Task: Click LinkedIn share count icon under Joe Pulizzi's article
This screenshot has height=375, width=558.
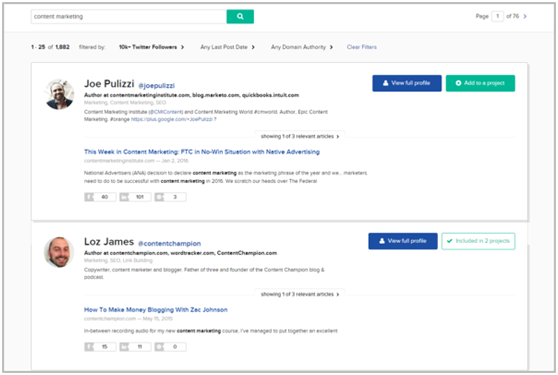Action: click(124, 197)
